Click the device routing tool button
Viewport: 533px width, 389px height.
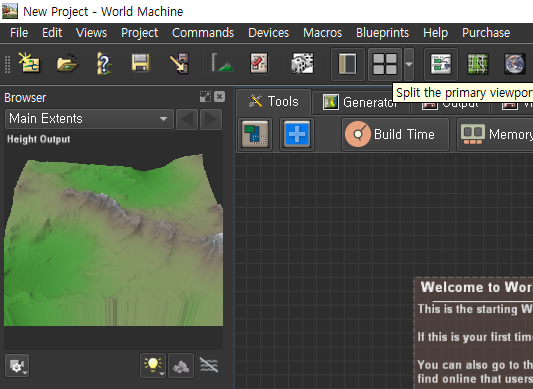[x=255, y=134]
